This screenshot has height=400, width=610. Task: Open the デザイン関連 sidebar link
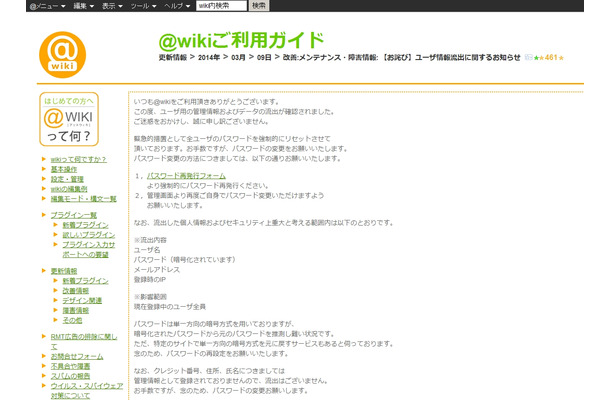pyautogui.click(x=82, y=301)
